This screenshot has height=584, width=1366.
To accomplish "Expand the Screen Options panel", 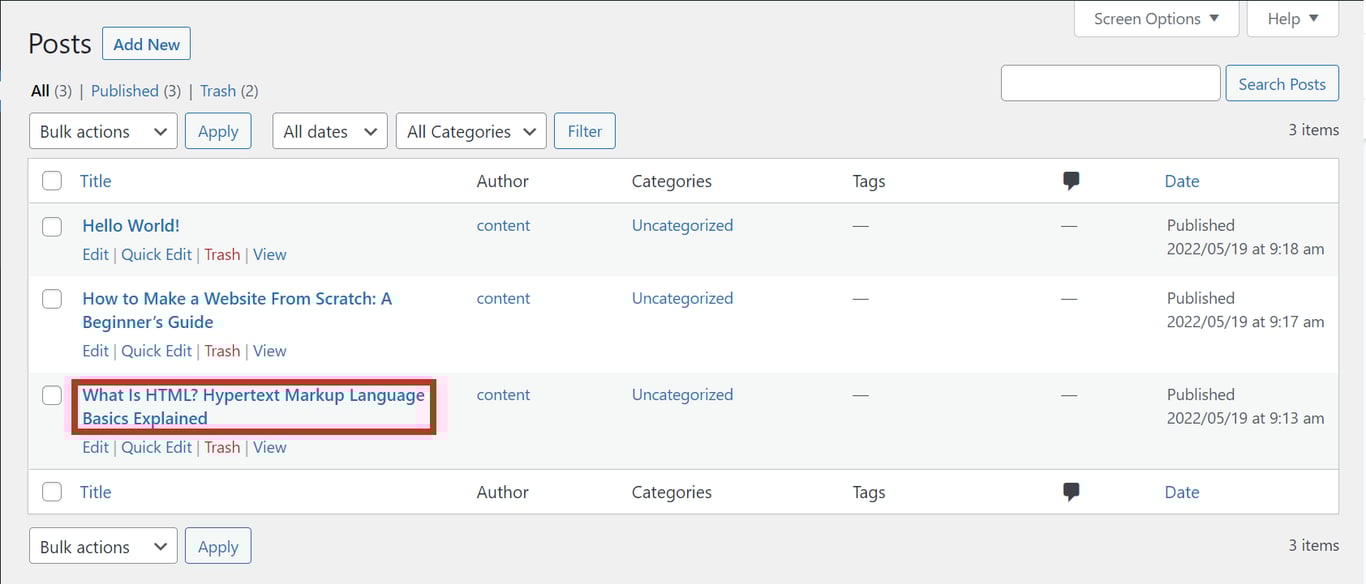I will coord(1155,18).
